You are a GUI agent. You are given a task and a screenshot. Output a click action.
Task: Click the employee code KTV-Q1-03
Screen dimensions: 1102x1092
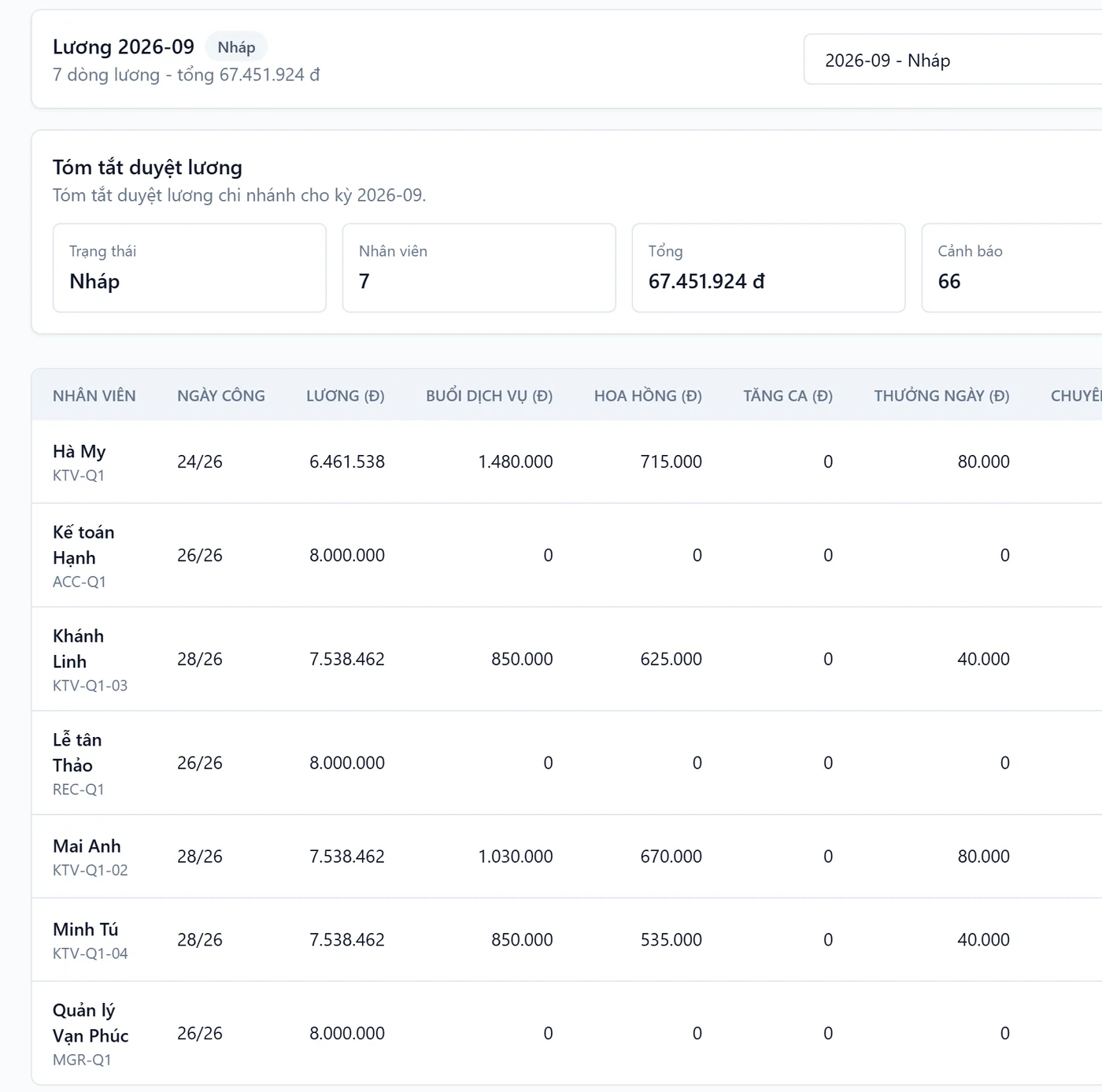tap(90, 686)
